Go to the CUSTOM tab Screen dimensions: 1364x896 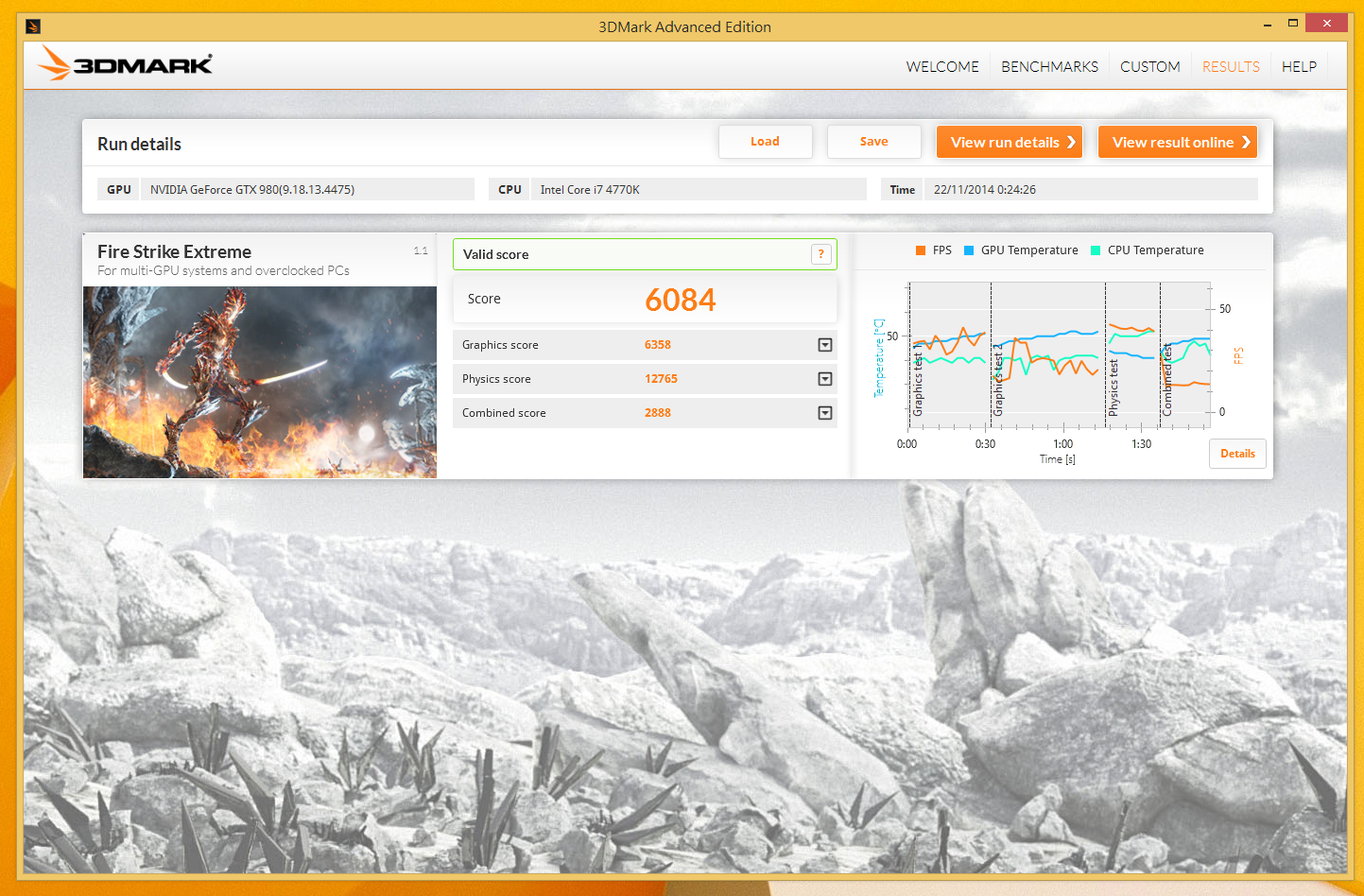[x=1149, y=66]
